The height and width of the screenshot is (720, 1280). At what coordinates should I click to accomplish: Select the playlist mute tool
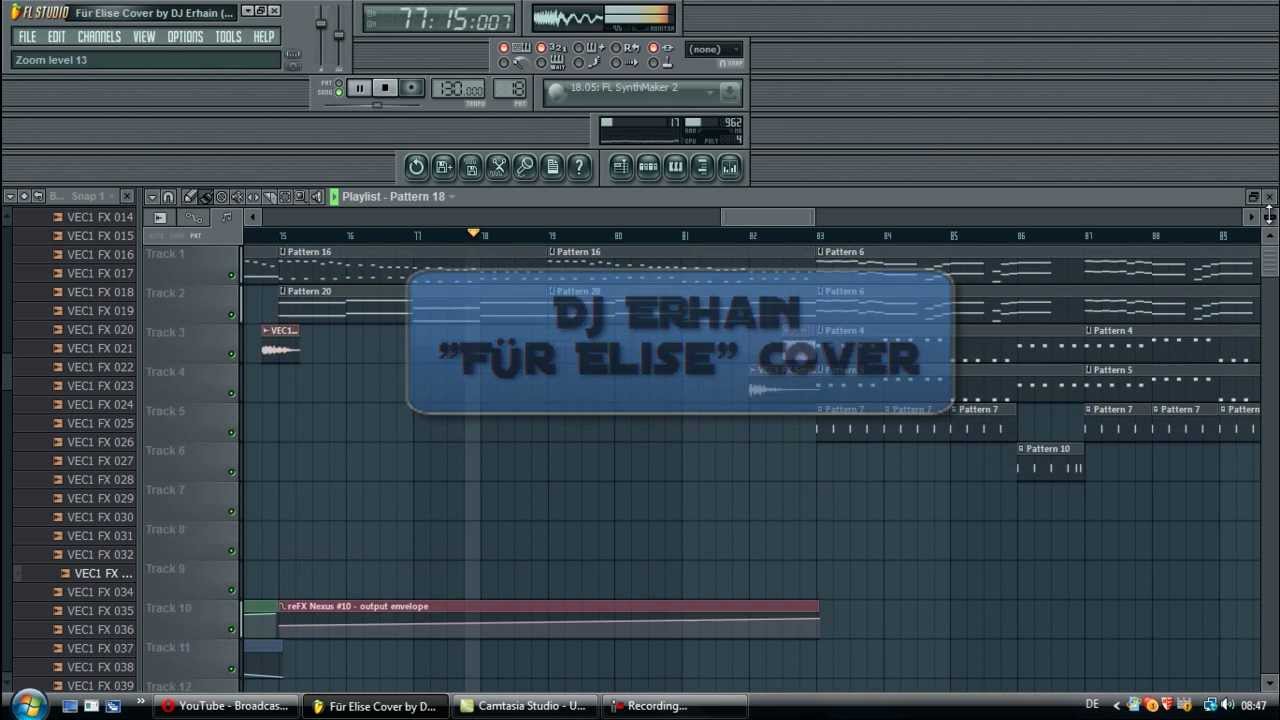point(237,197)
